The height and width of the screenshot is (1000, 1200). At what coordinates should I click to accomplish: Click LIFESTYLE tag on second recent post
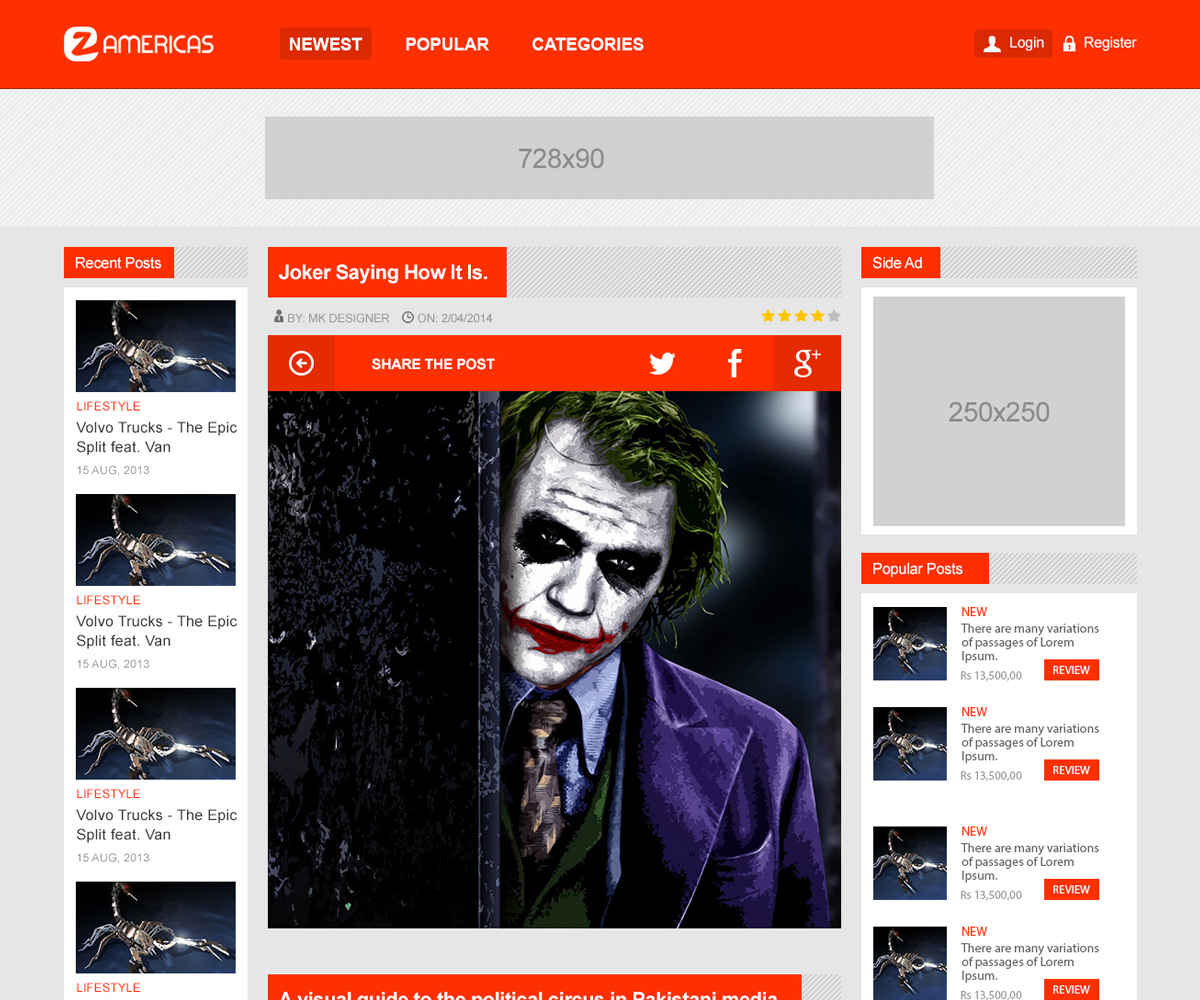[x=108, y=600]
